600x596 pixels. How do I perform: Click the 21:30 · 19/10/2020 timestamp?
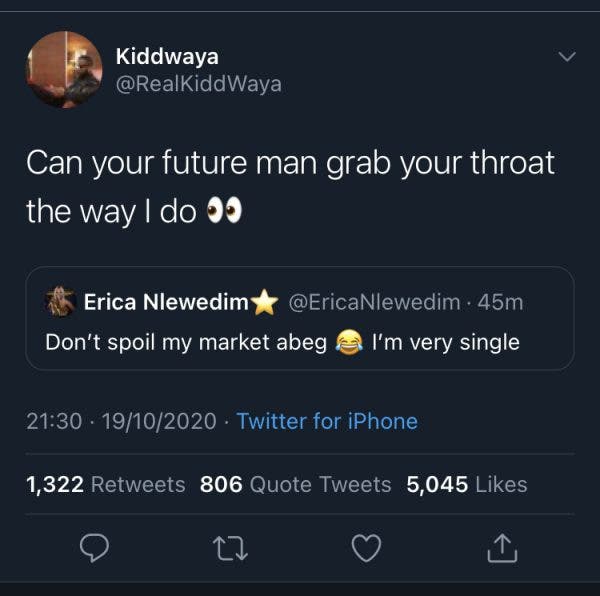(121, 421)
